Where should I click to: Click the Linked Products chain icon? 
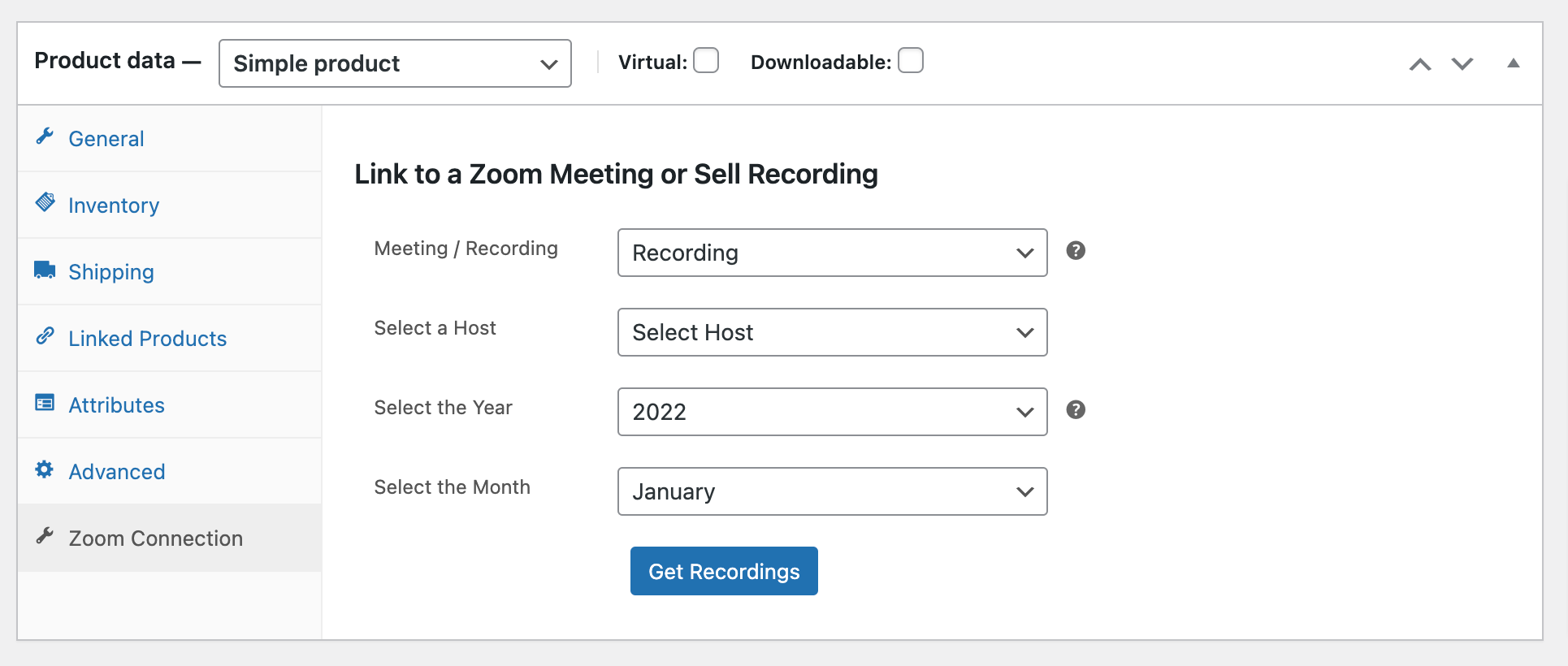[x=45, y=335]
